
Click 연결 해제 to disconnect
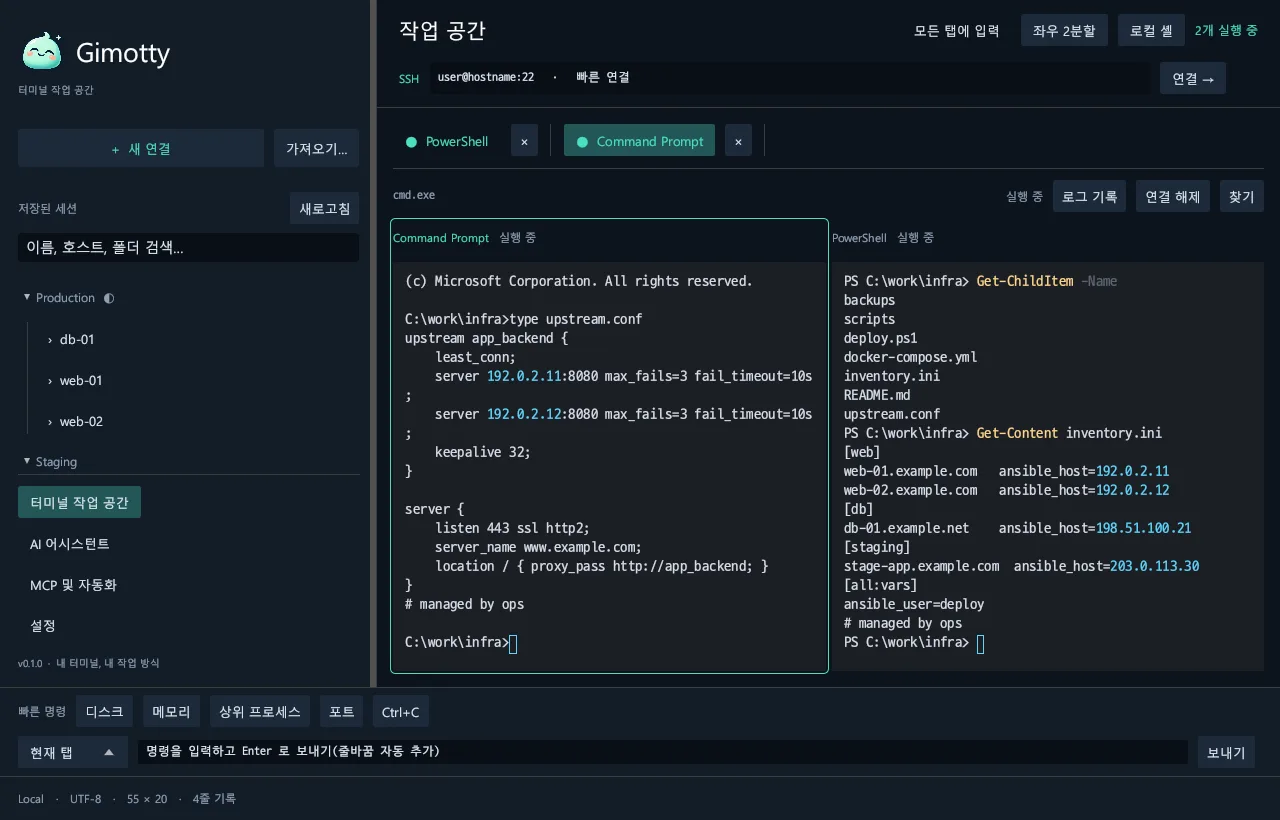click(x=1173, y=196)
